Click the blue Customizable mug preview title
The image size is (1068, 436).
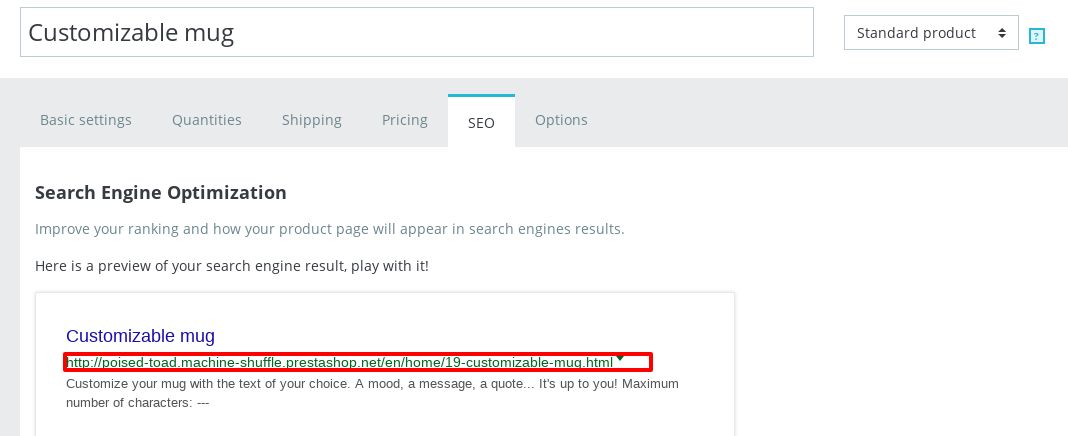click(x=140, y=336)
